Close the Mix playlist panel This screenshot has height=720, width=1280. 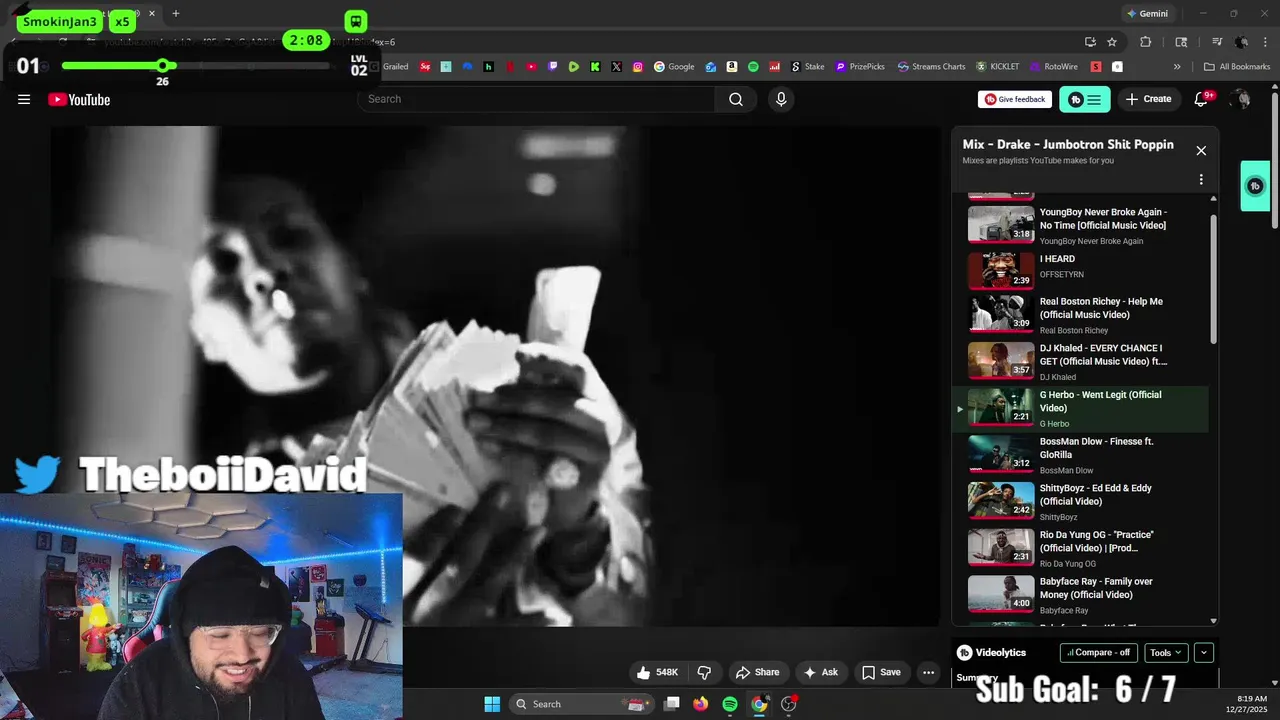[x=1201, y=151]
